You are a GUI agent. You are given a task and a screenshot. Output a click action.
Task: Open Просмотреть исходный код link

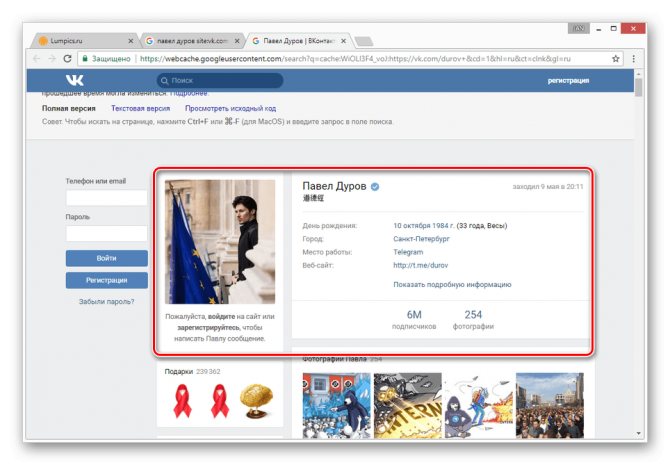click(230, 109)
